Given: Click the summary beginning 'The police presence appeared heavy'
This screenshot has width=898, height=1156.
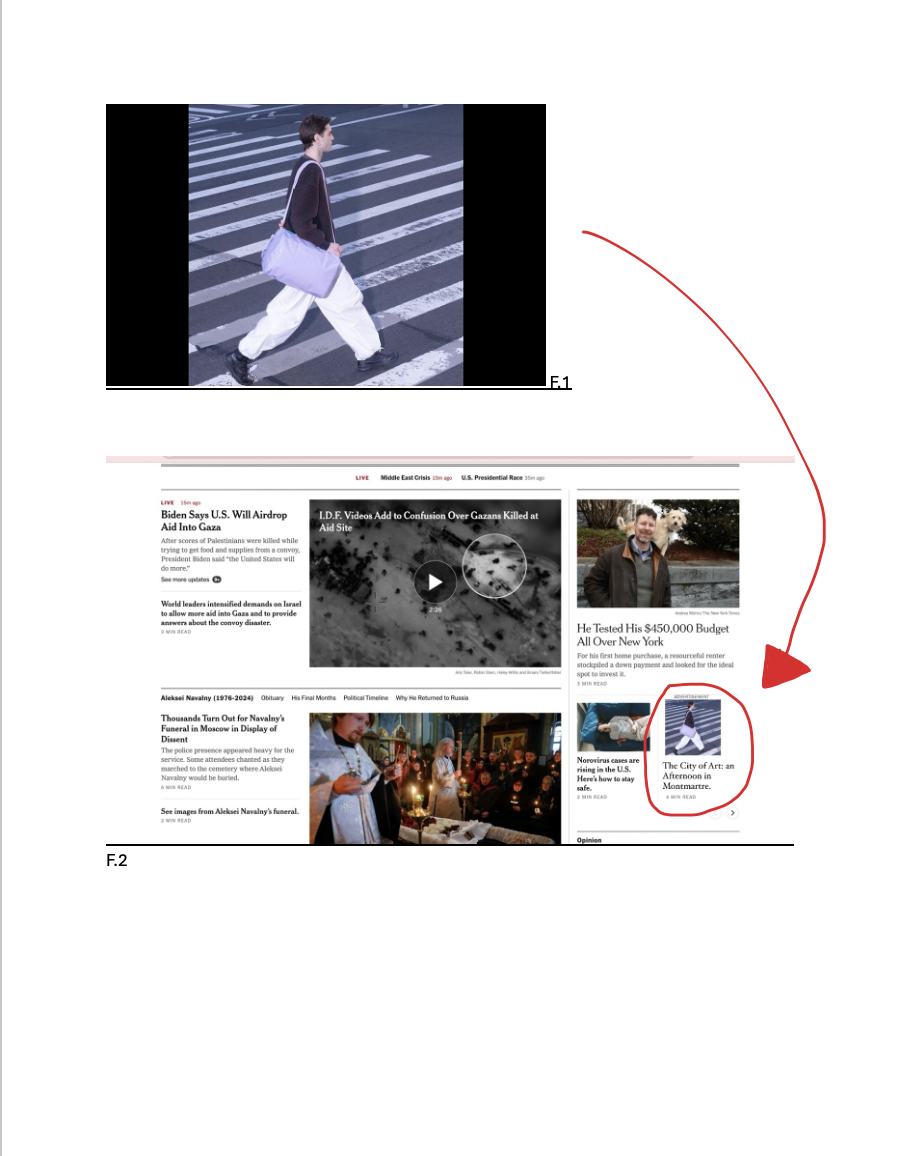Looking at the screenshot, I should point(227,764).
